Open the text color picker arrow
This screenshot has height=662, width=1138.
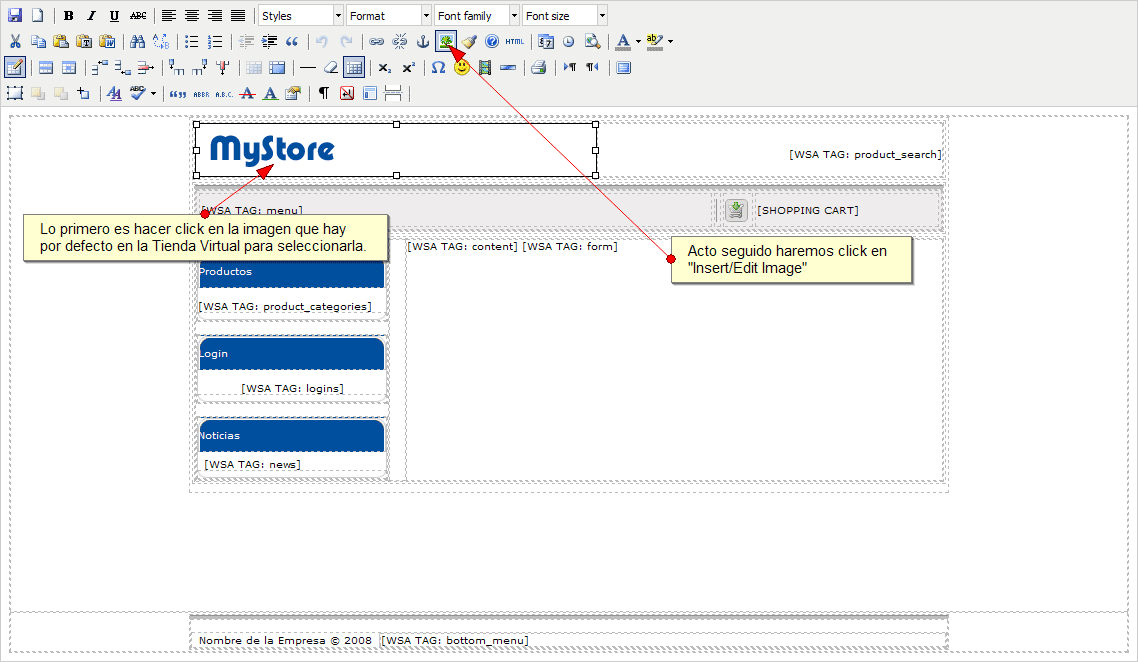coord(638,41)
